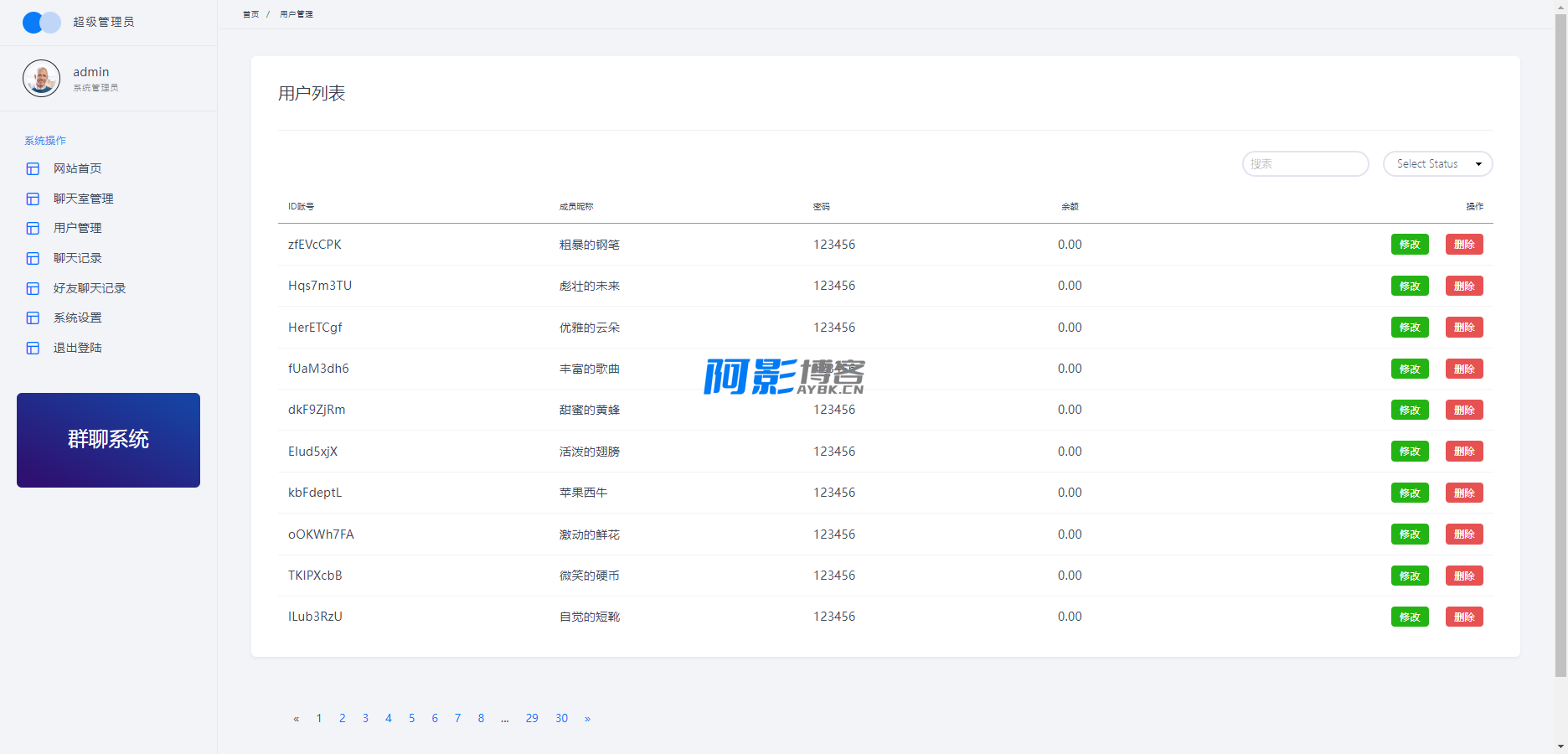
Task: Click 修改 for ILub3RzU
Action: (x=1410, y=617)
